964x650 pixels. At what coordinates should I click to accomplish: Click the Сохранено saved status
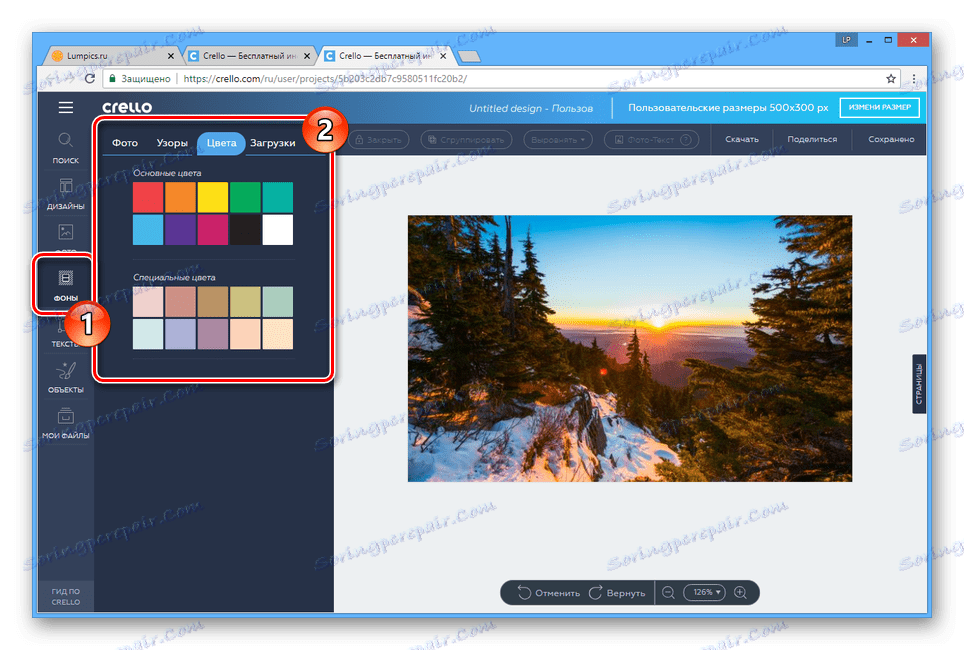(x=891, y=139)
